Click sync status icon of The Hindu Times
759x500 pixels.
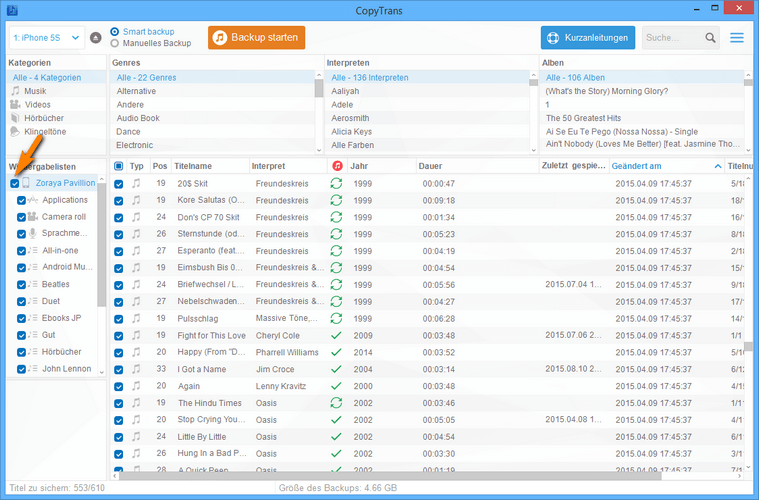336,403
